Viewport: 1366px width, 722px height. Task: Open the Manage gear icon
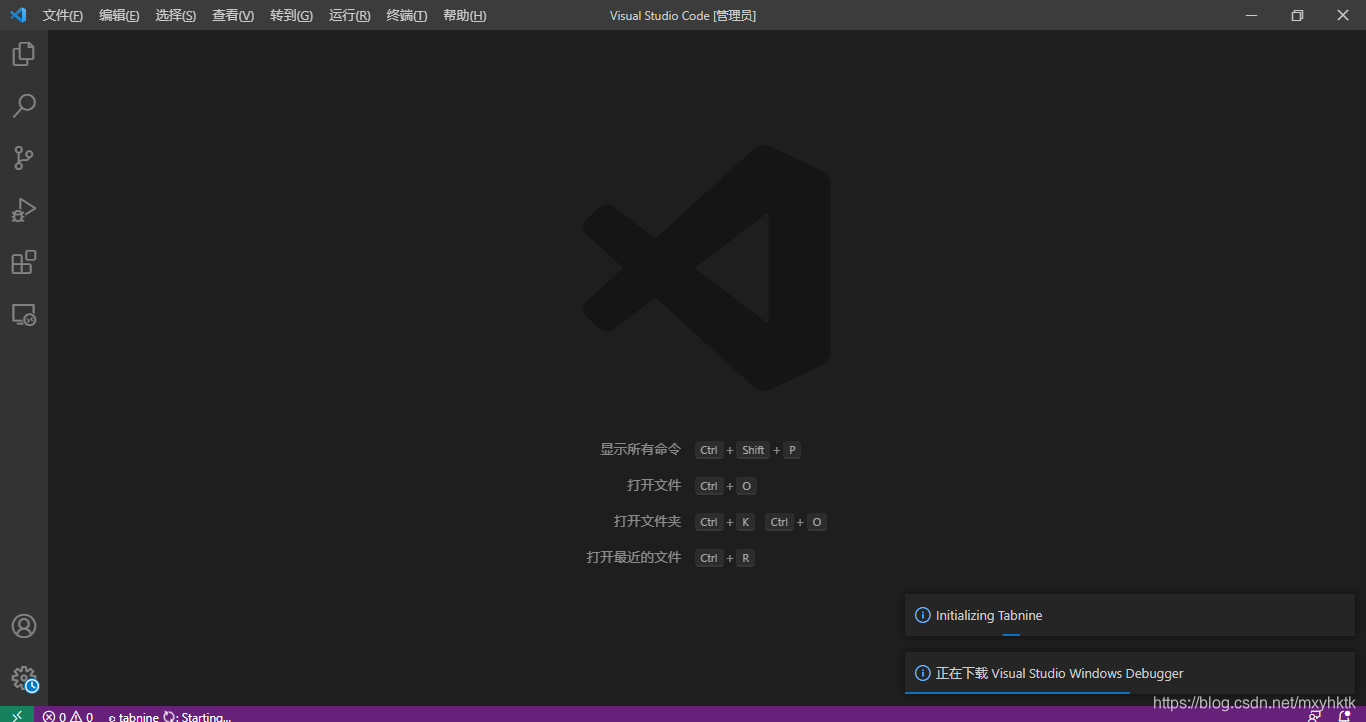(x=24, y=679)
